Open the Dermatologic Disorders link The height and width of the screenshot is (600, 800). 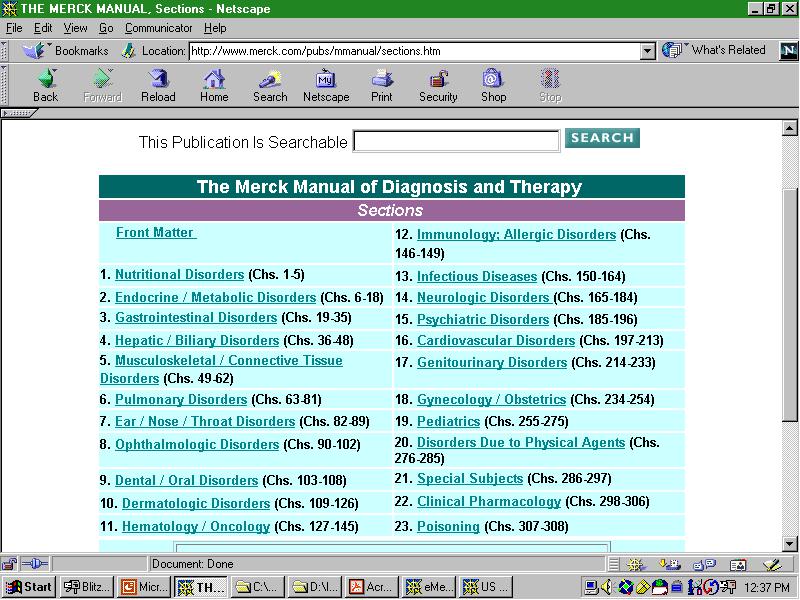tap(196, 504)
